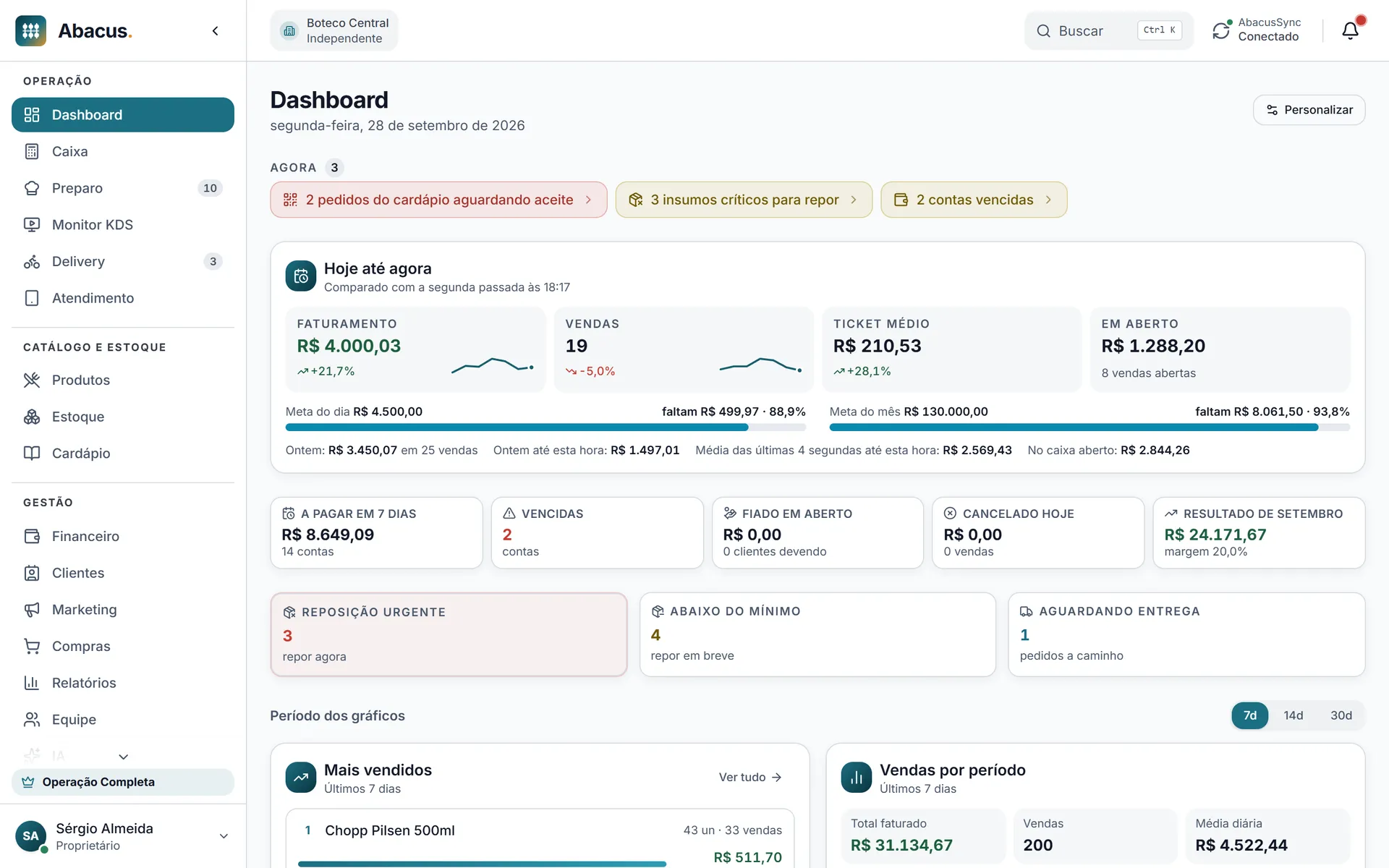This screenshot has width=1389, height=868.
Task: Select the 7d chart period
Action: click(x=1249, y=715)
